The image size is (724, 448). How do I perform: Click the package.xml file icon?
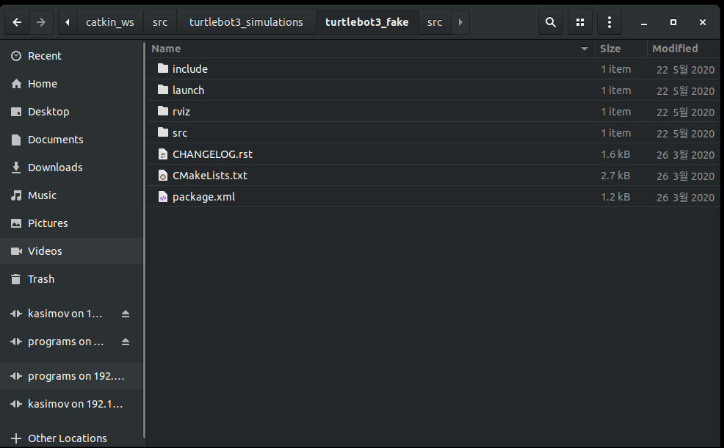pos(163,197)
